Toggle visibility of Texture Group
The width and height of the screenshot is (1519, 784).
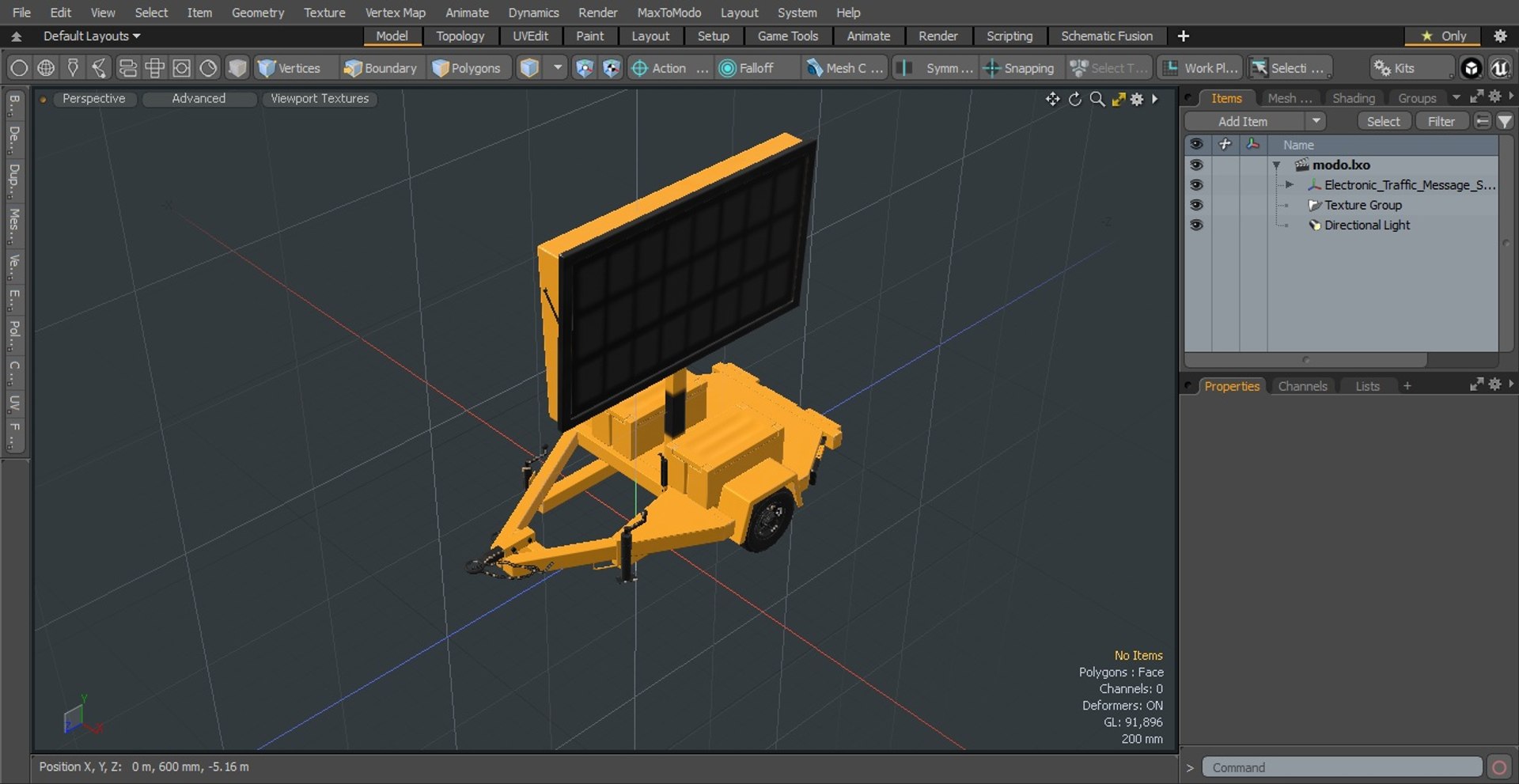(1196, 205)
